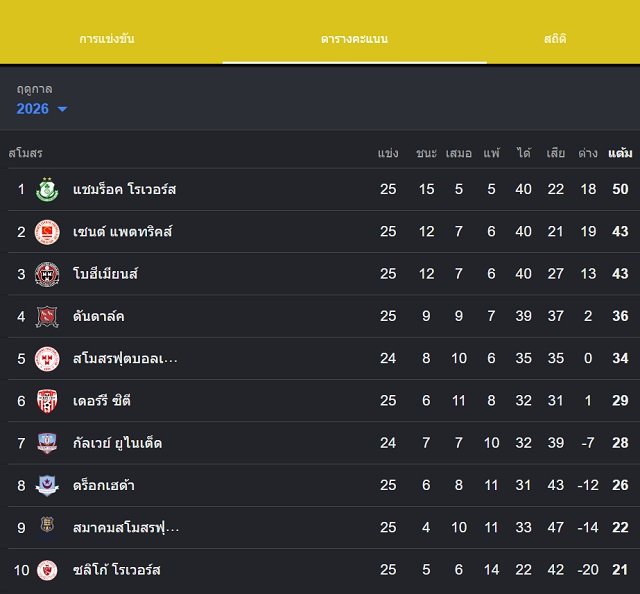Select the ตารางคะแนน tab

[354, 39]
